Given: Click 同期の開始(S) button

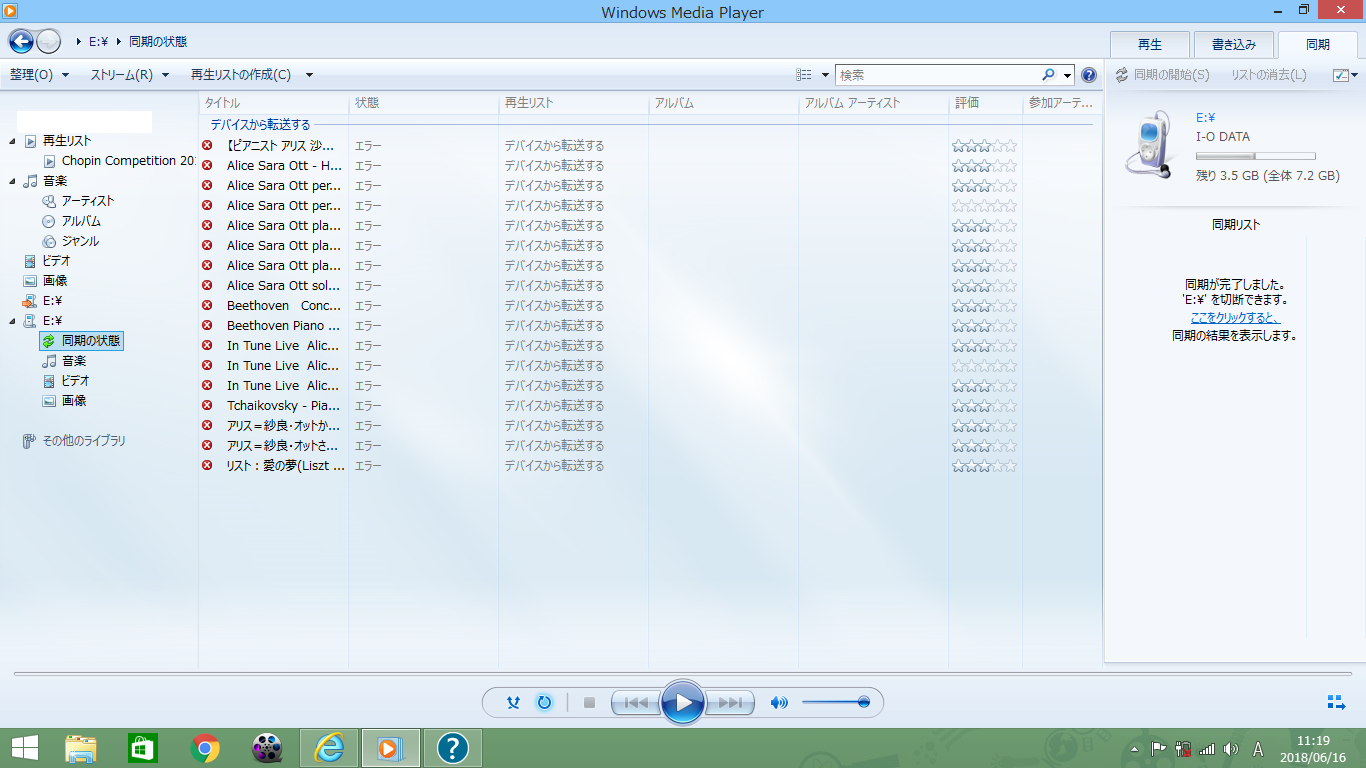Looking at the screenshot, I should (1162, 75).
